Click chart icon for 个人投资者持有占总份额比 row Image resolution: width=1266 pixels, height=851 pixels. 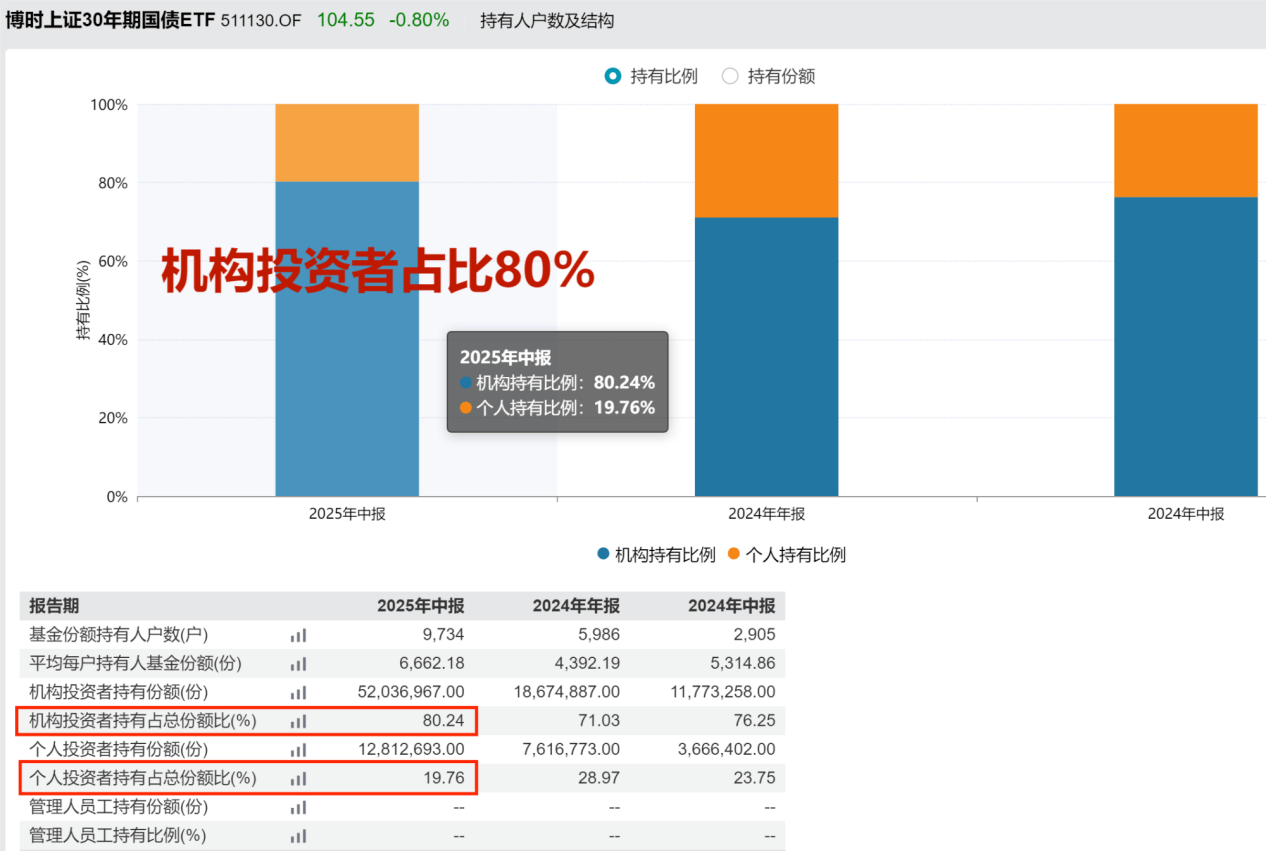click(298, 778)
